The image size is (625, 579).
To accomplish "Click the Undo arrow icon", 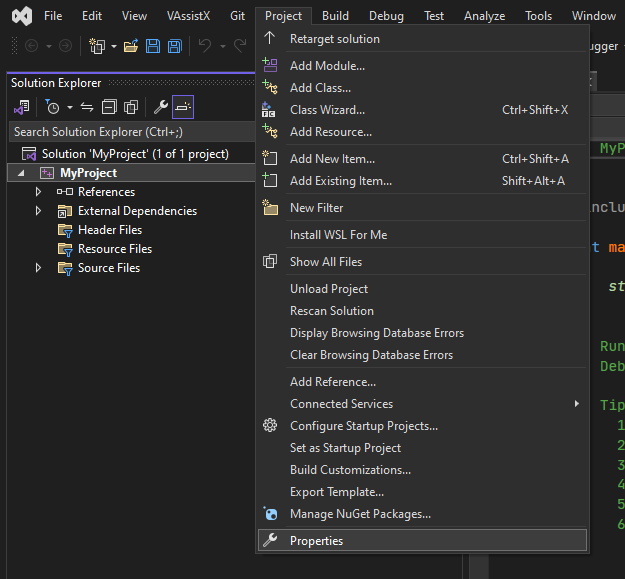I will (x=205, y=46).
